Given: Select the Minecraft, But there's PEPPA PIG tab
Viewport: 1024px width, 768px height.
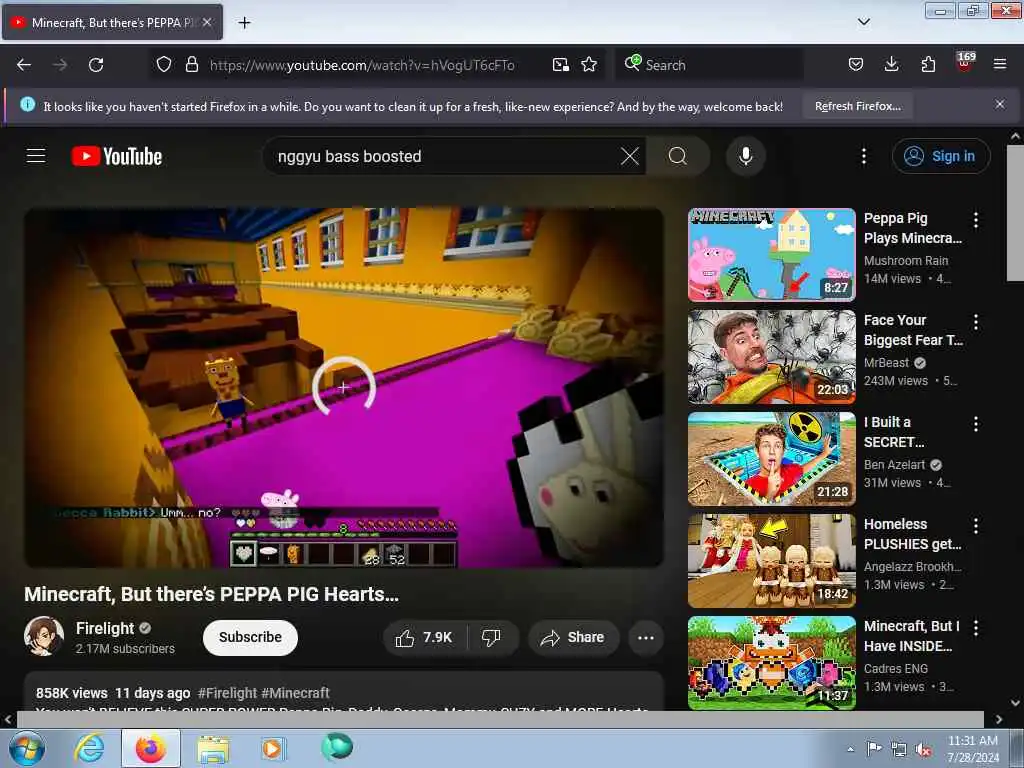Looking at the screenshot, I should tap(112, 22).
